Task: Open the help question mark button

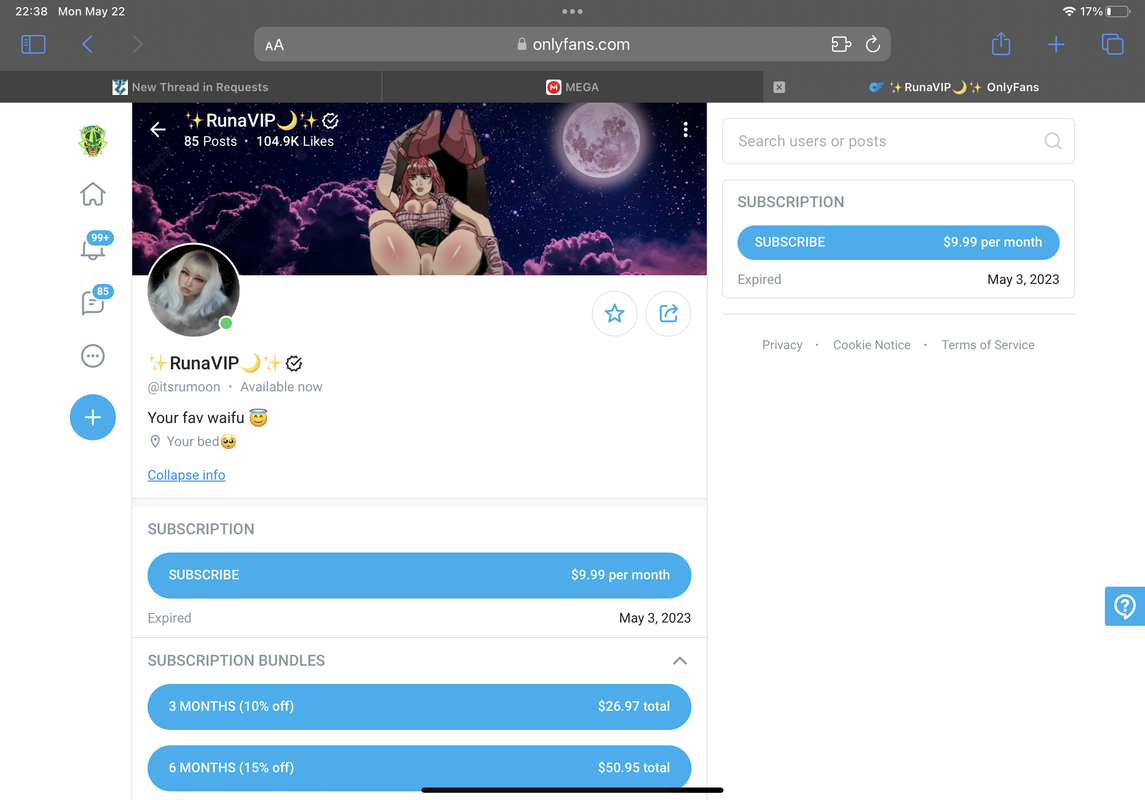Action: pyautogui.click(x=1125, y=606)
